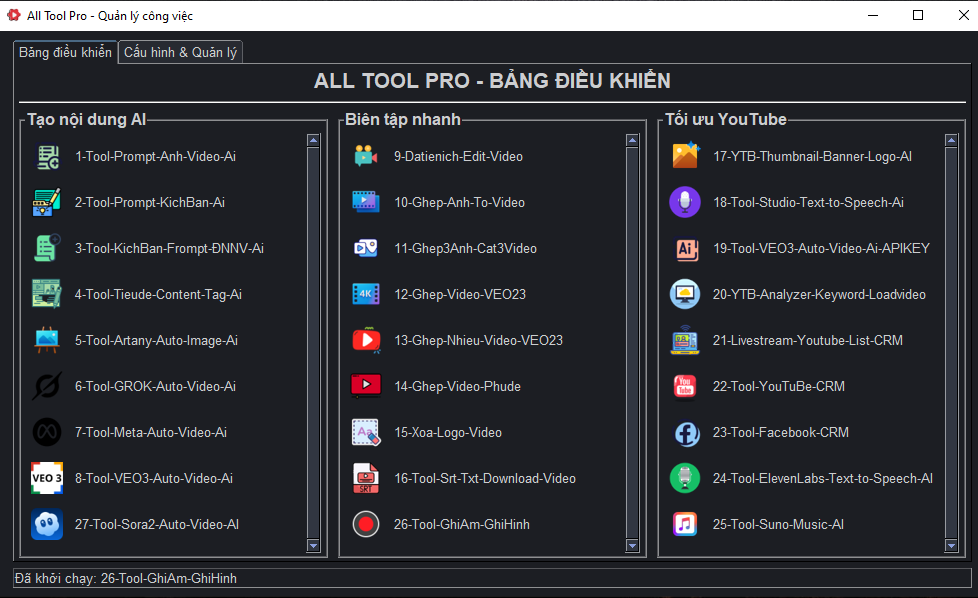Viewport: 978px width, 598px height.
Task: Click the GROK Auto Video tool icon
Action: 47,387
